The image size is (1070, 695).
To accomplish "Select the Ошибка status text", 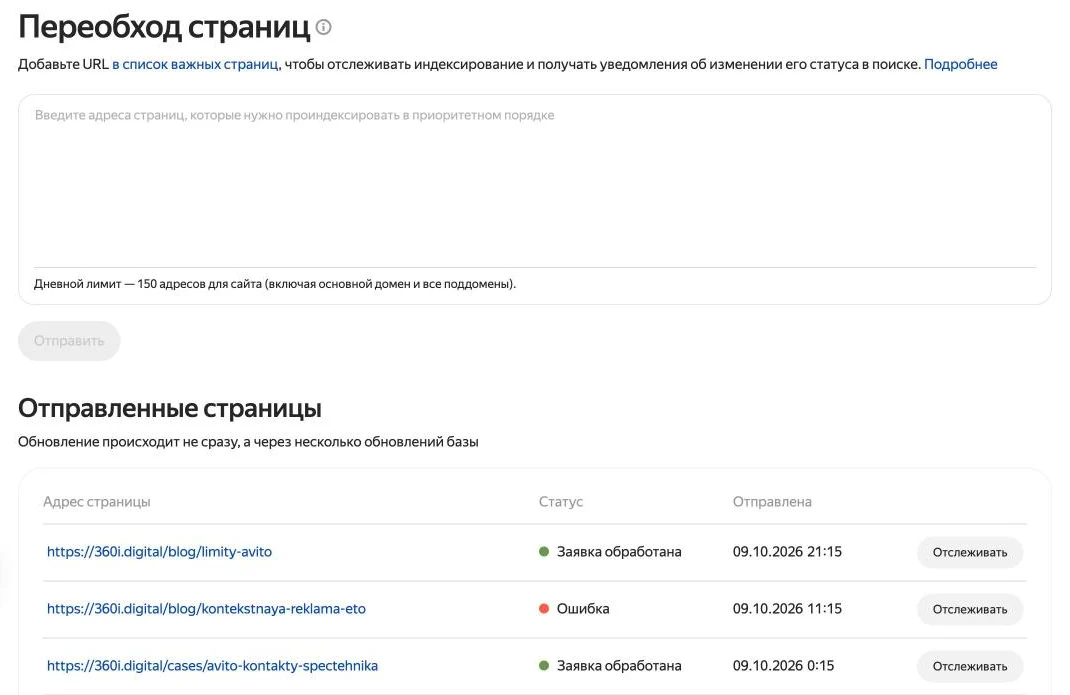I will pyautogui.click(x=583, y=608).
